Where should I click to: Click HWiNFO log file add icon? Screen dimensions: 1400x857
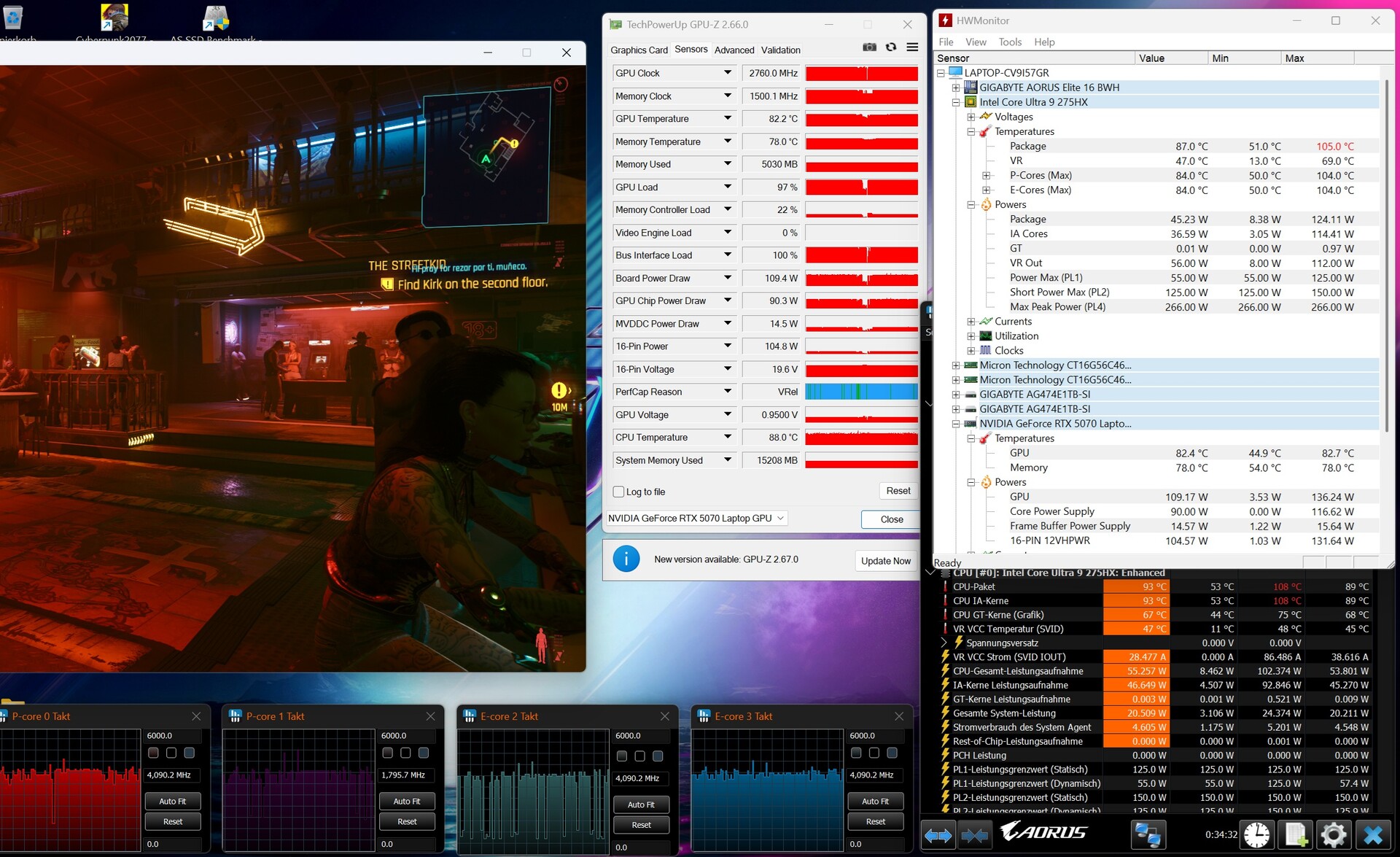1295,835
